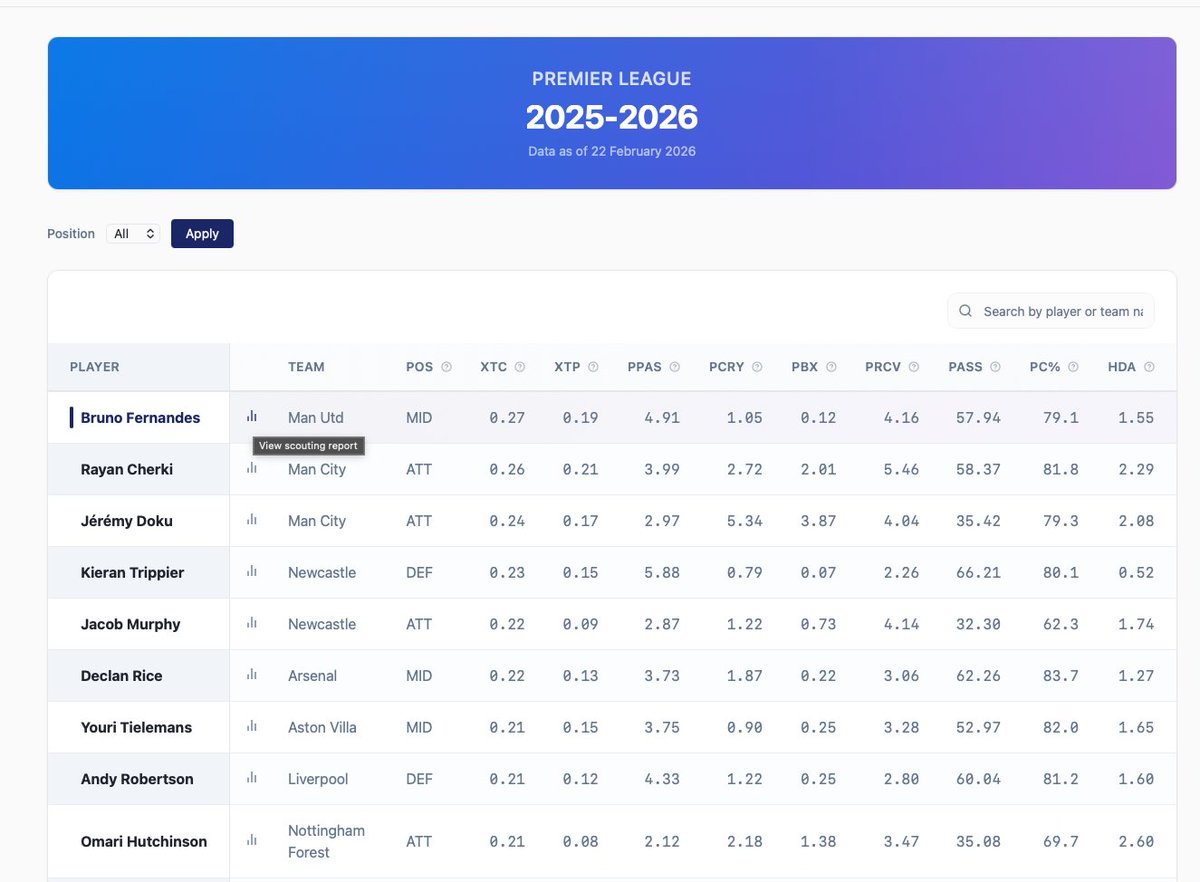Click help icon next to PRCV header
1200x882 pixels.
(x=914, y=367)
